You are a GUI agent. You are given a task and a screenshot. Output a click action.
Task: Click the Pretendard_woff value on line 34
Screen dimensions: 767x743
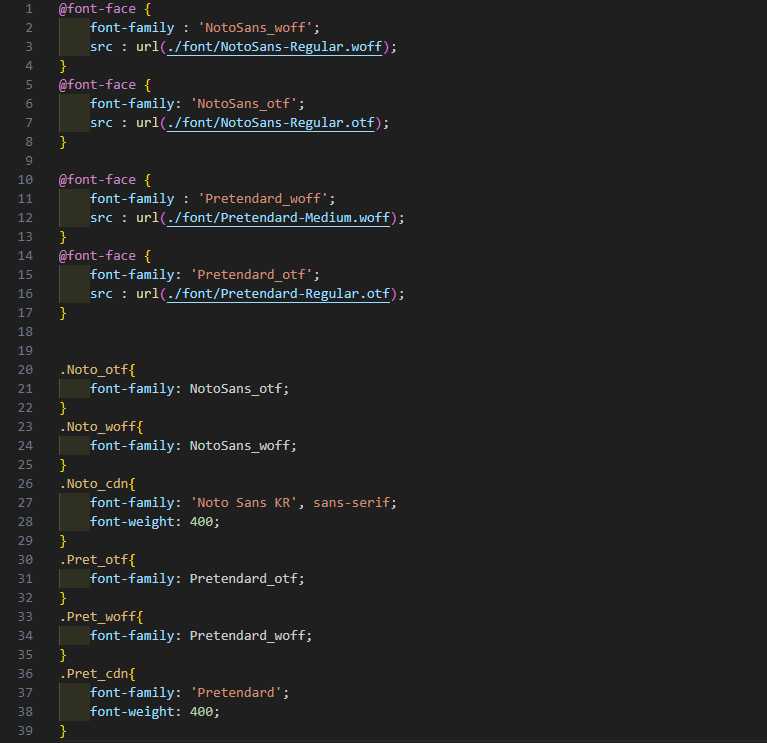247,636
